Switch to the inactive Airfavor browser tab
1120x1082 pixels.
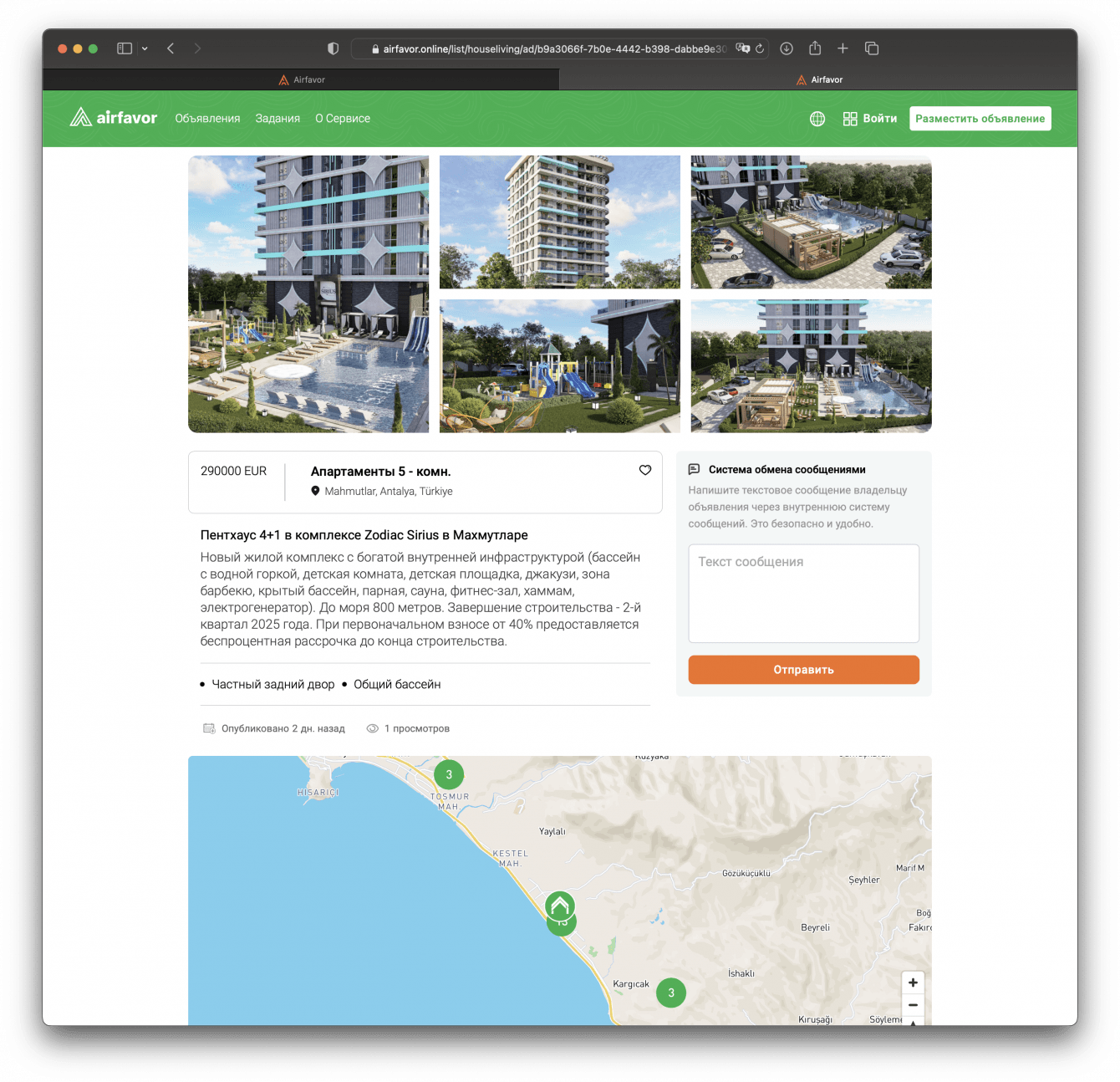point(301,79)
